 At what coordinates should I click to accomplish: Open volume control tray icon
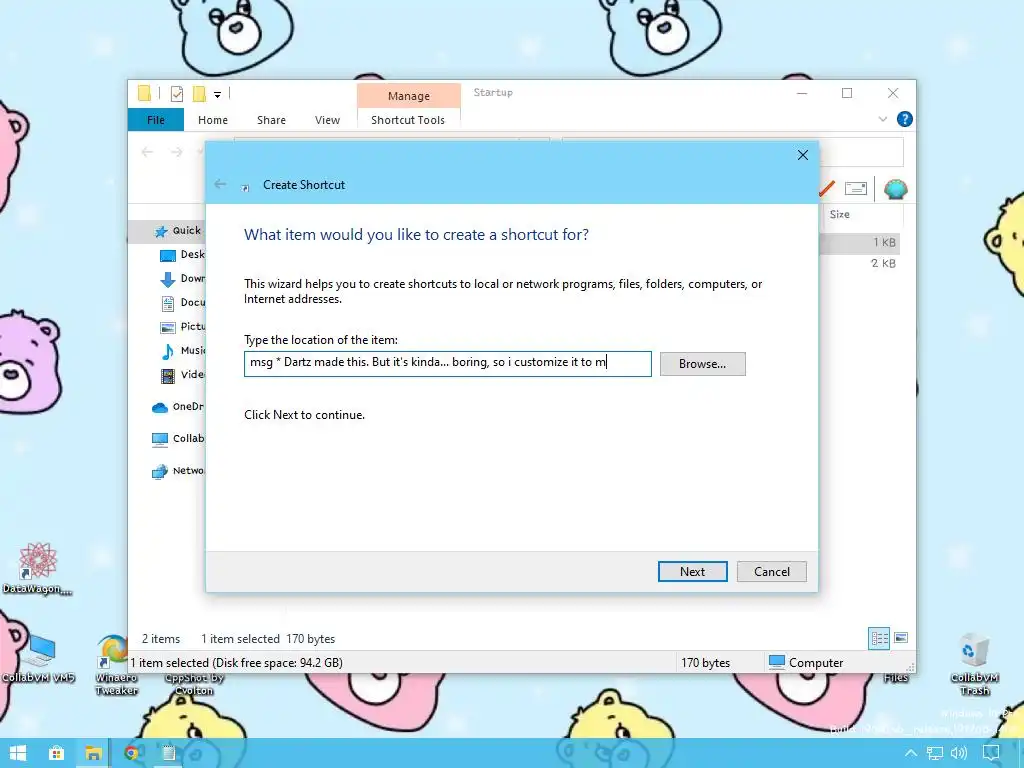pyautogui.click(x=959, y=753)
